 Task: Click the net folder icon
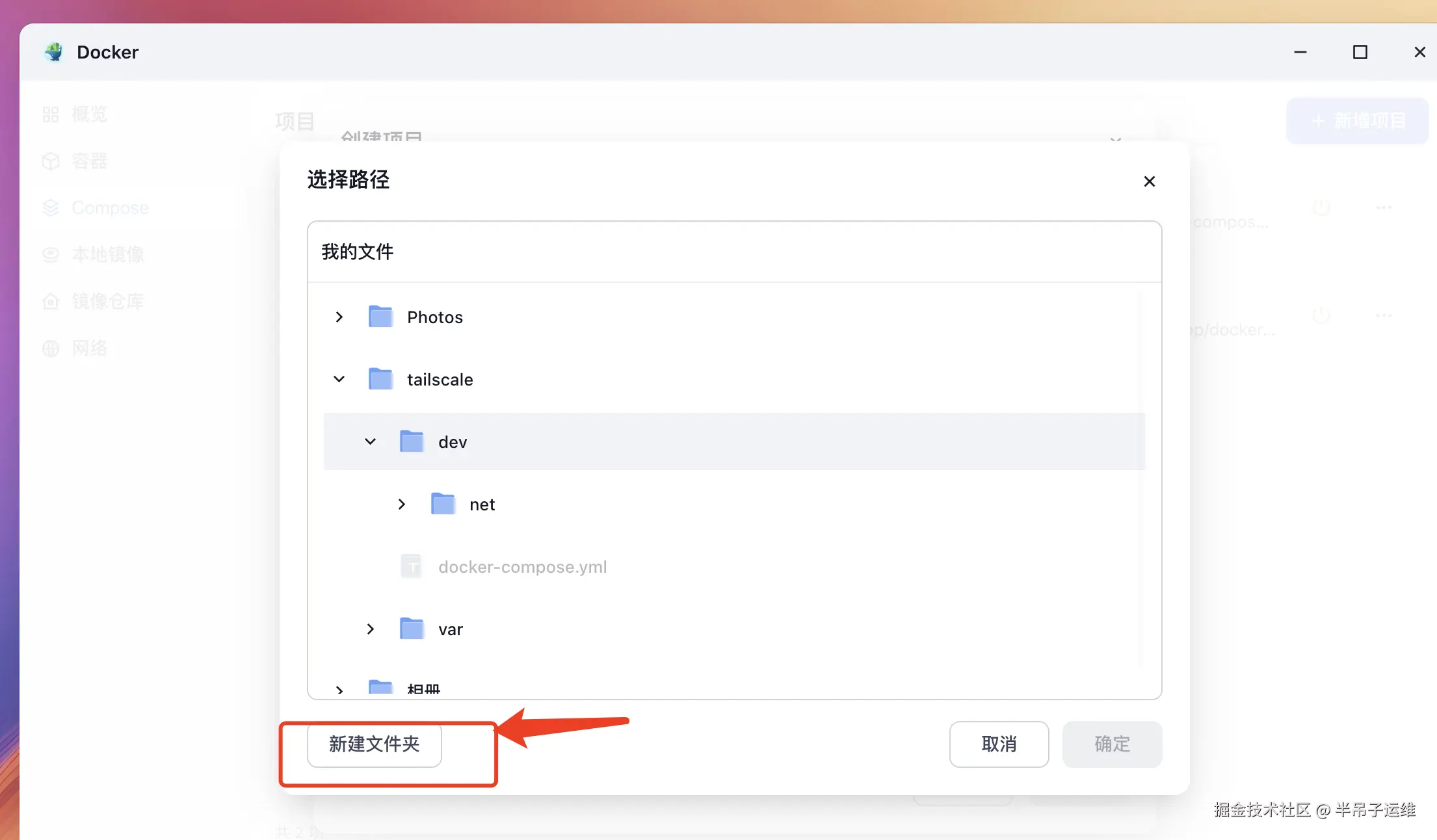(443, 504)
